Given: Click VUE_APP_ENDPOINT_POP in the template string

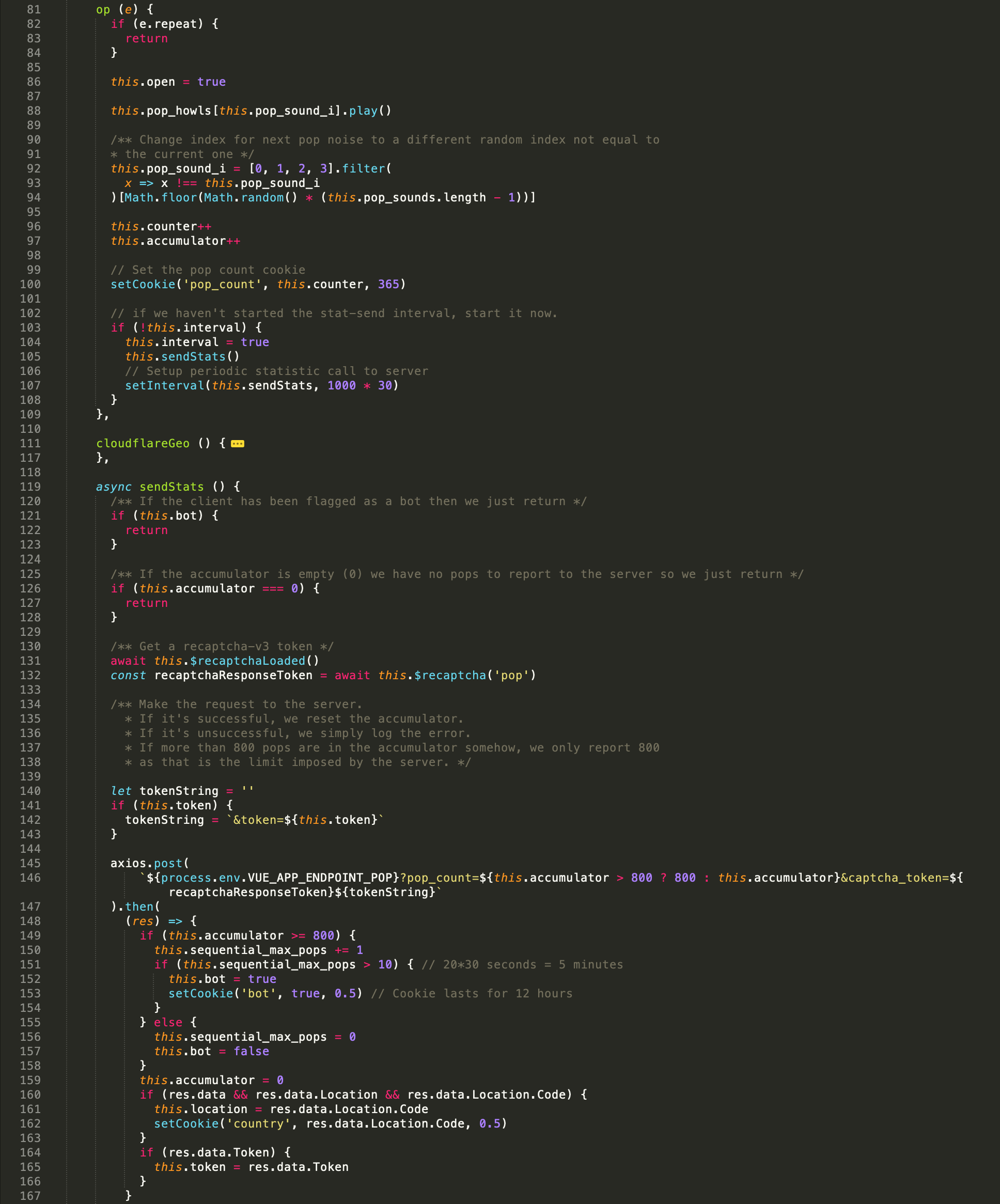Looking at the screenshot, I should [320, 877].
